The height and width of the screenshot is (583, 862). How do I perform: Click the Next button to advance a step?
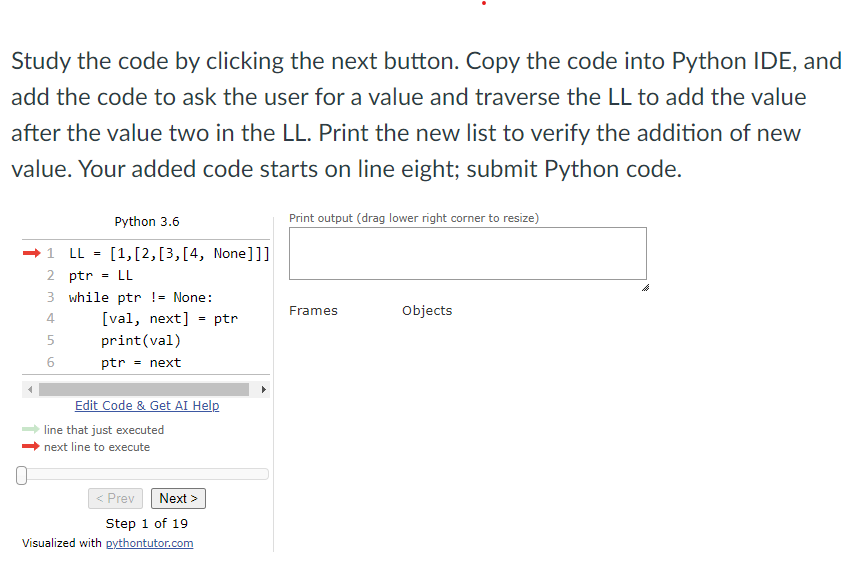point(178,498)
